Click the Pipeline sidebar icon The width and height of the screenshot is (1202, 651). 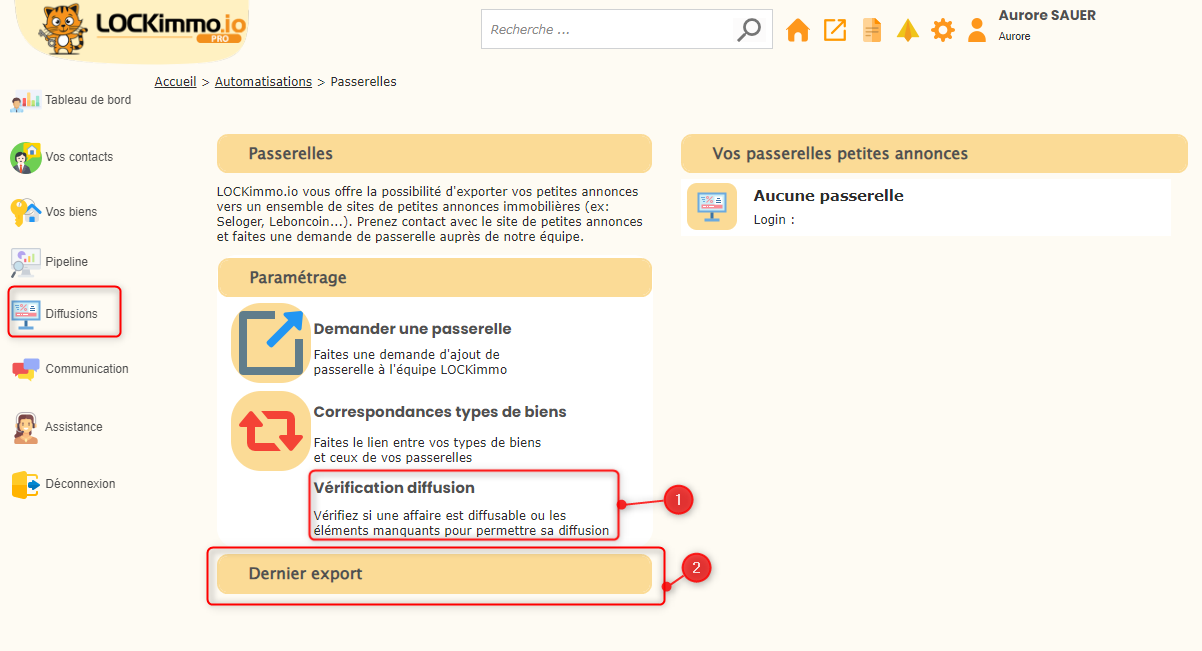pos(26,262)
